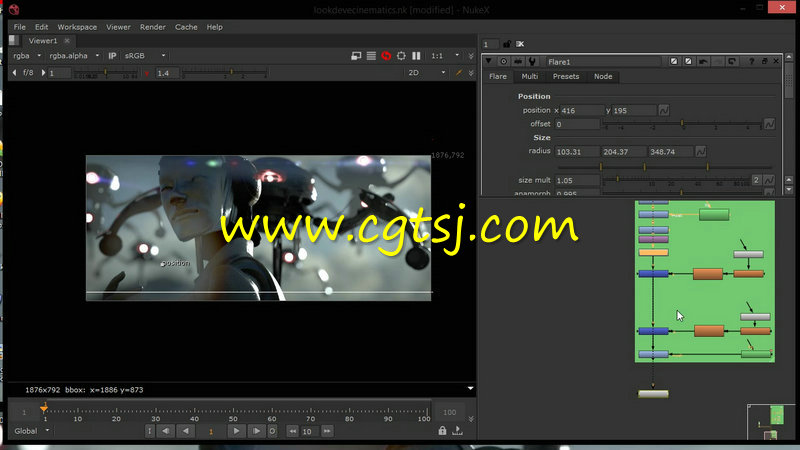Close the Flare1 properties panel
The width and height of the screenshot is (800, 450).
click(x=776, y=61)
